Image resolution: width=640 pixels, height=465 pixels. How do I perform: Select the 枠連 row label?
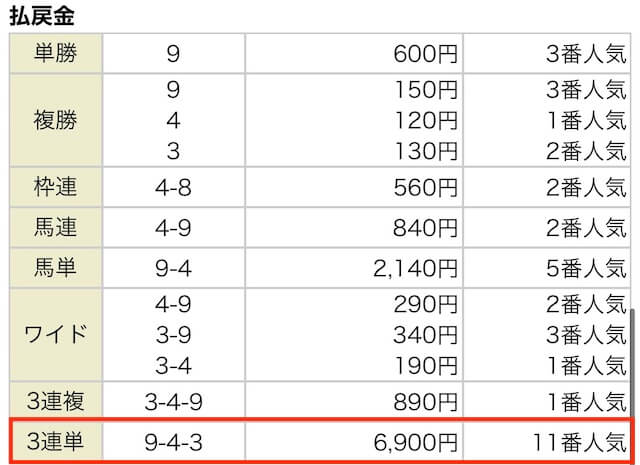tap(55, 187)
